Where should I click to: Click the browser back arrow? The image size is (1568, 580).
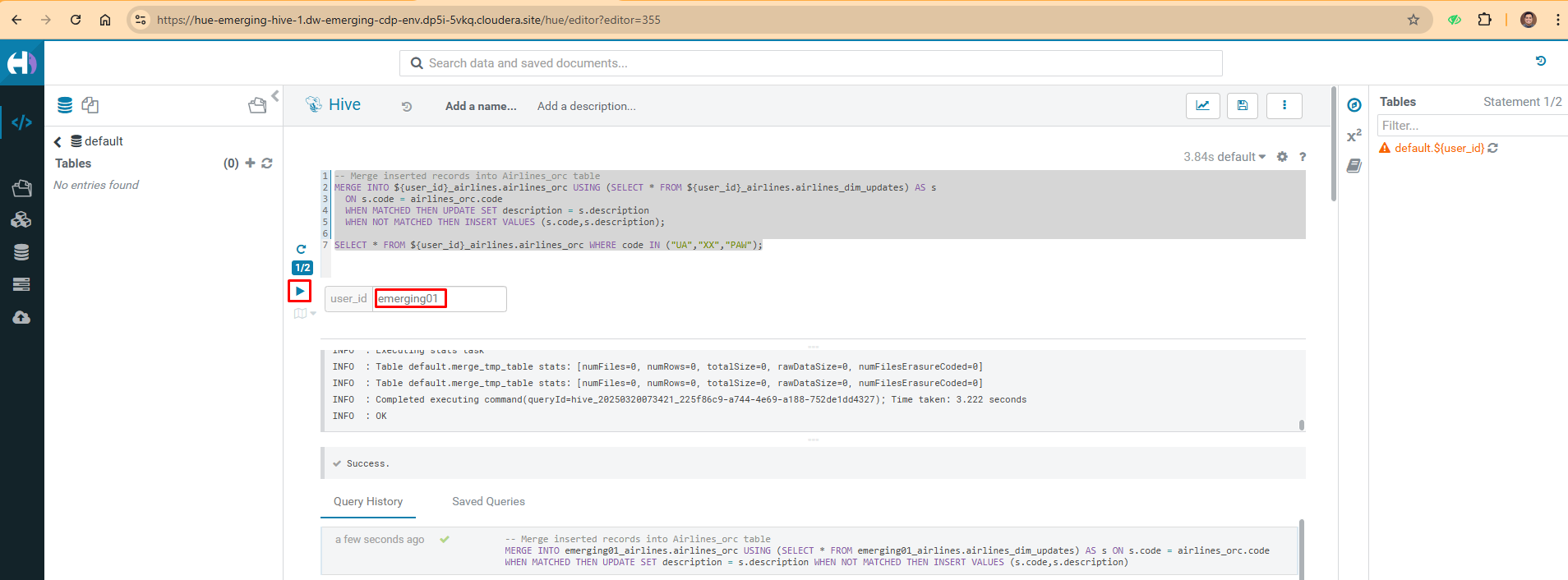coord(16,20)
